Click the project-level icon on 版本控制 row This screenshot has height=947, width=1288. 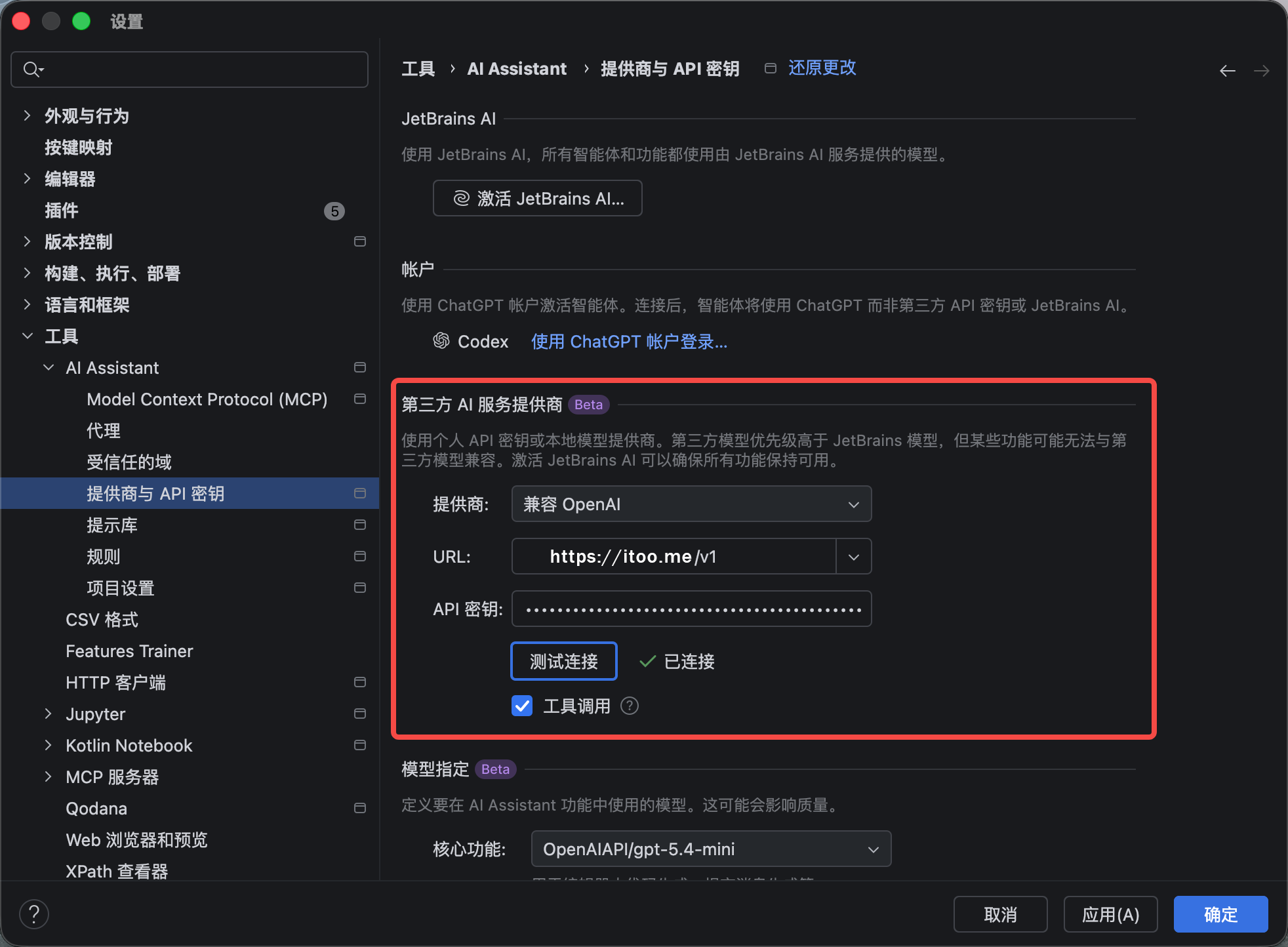[x=360, y=241]
